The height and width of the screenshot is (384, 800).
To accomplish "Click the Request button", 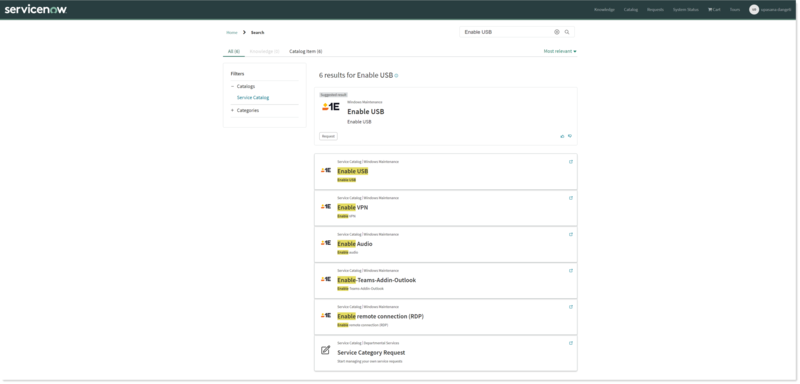I will click(329, 136).
